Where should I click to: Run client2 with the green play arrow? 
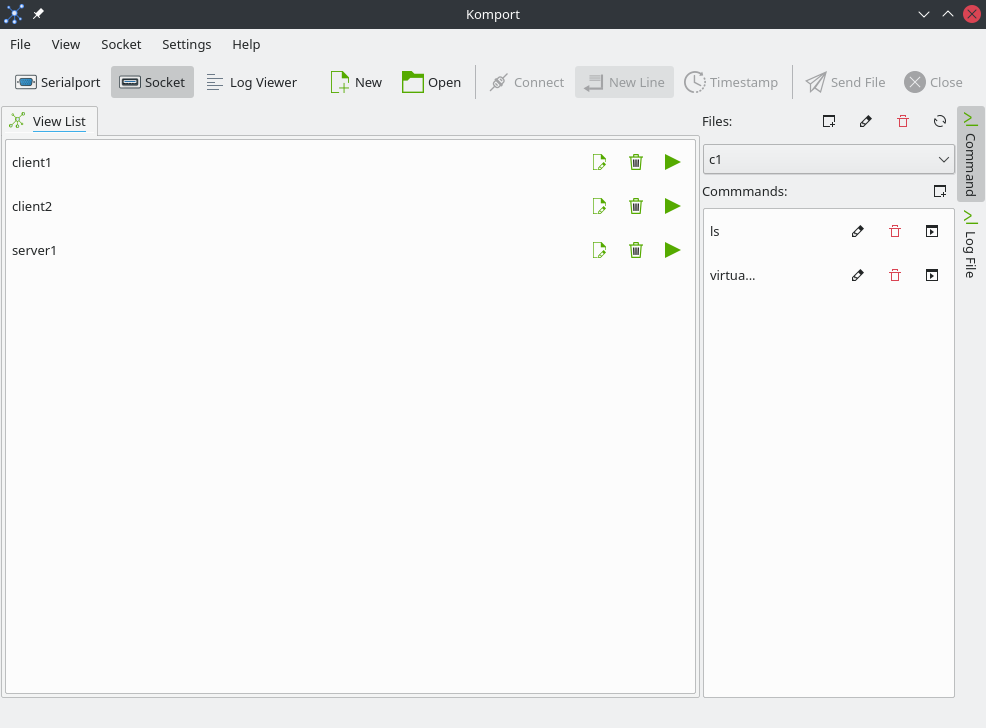coord(672,206)
